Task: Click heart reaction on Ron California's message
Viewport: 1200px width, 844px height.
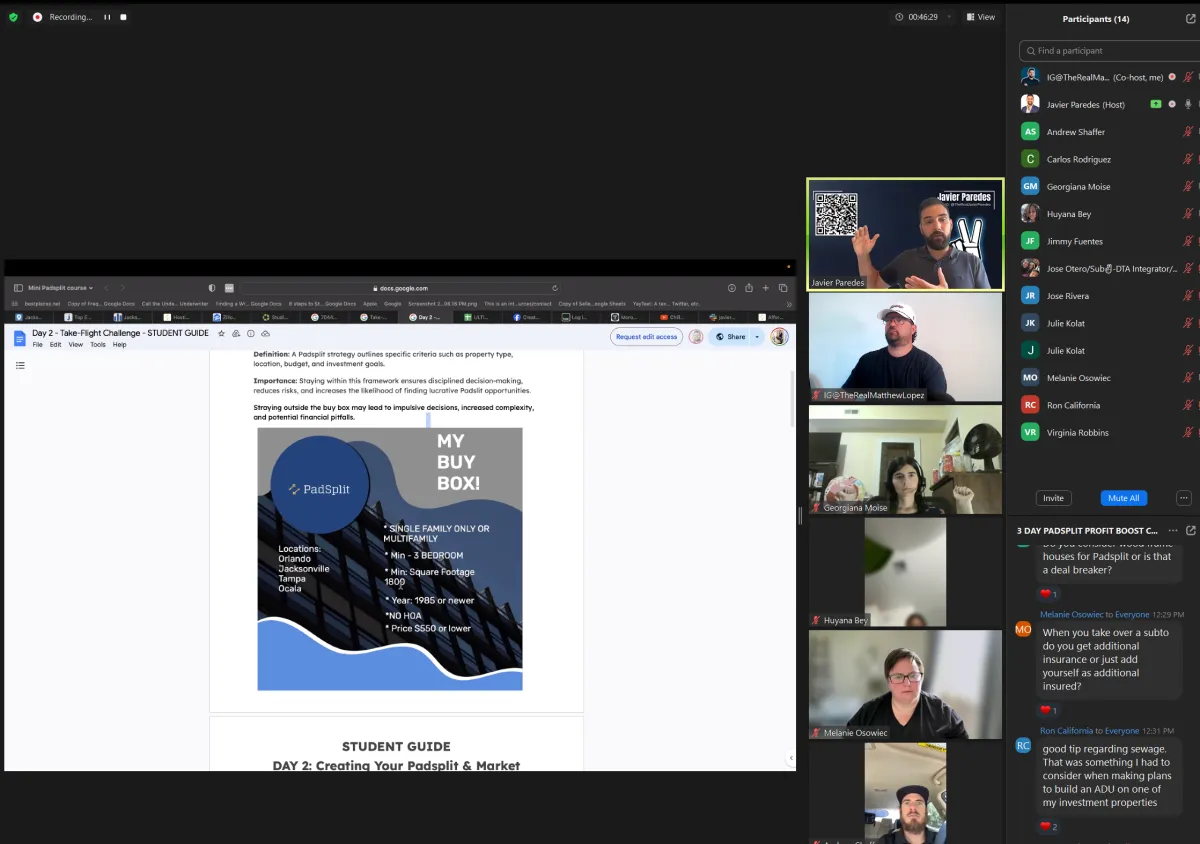Action: 1048,826
